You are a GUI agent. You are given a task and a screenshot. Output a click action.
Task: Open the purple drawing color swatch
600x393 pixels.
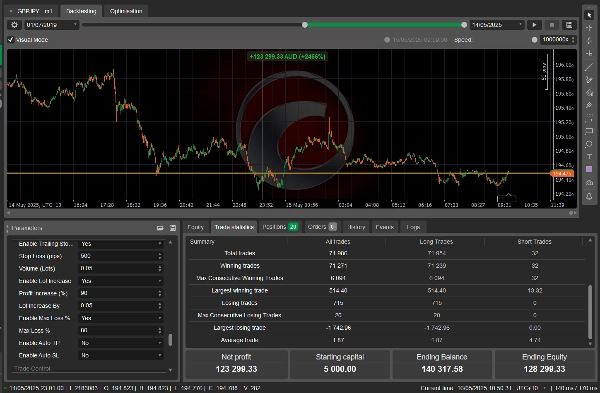[x=589, y=169]
